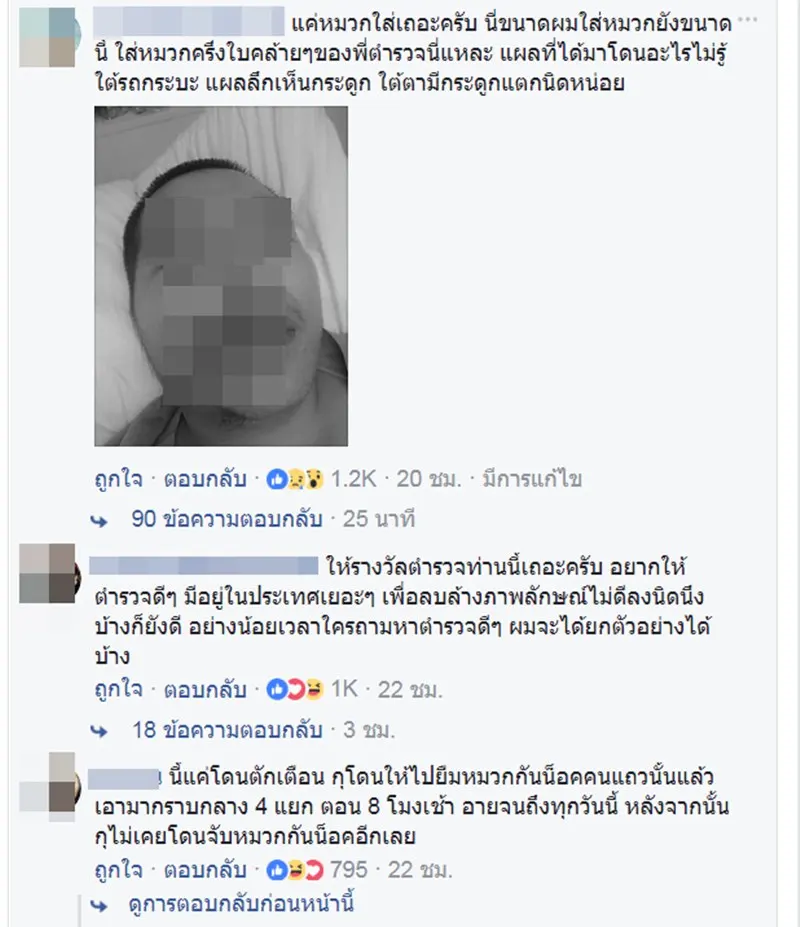Reply to the third comment via ตอบกลับ
Viewport: 800px width, 927px height.
click(x=205, y=870)
